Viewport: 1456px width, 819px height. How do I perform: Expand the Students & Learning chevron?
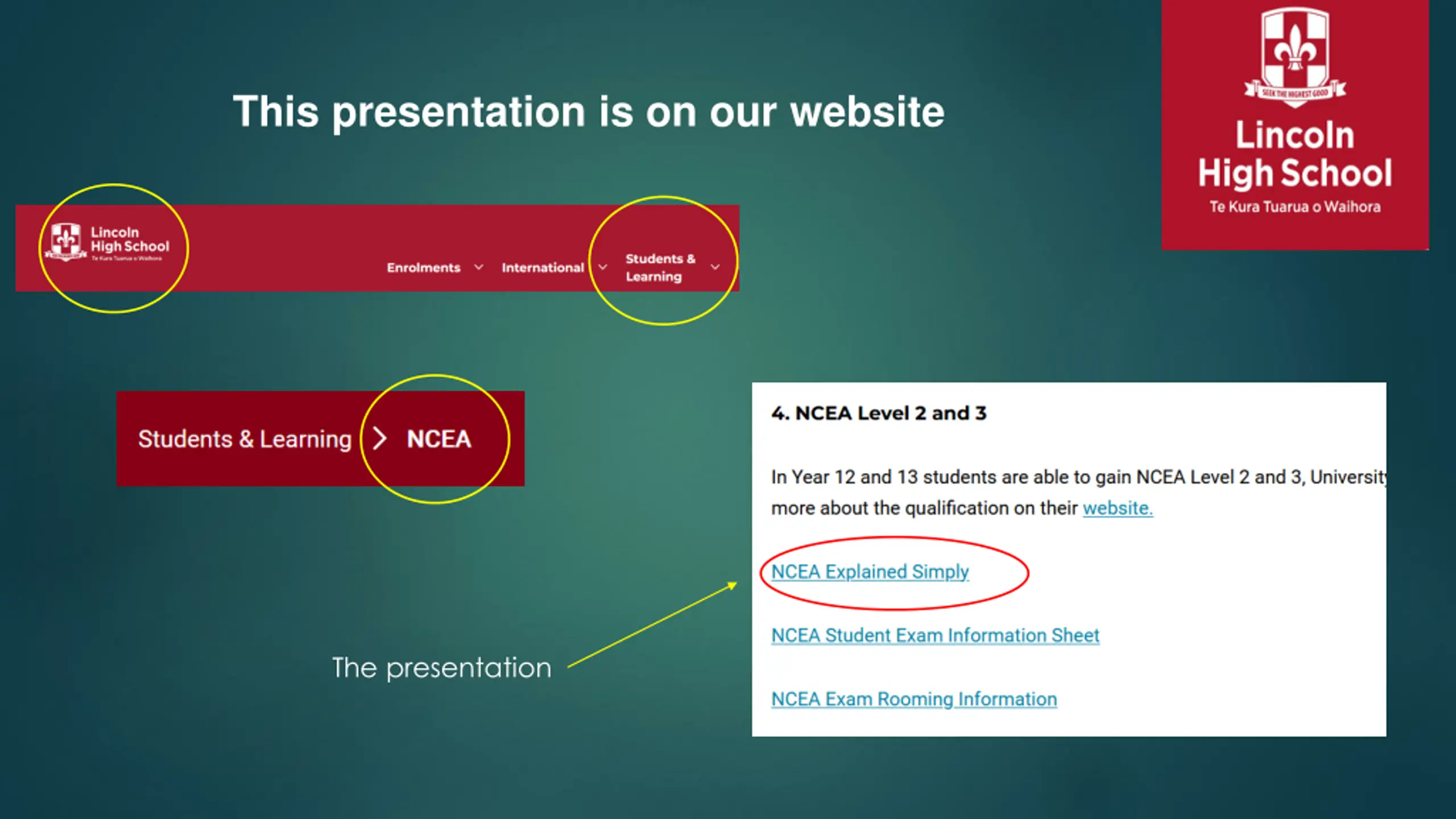click(x=715, y=267)
